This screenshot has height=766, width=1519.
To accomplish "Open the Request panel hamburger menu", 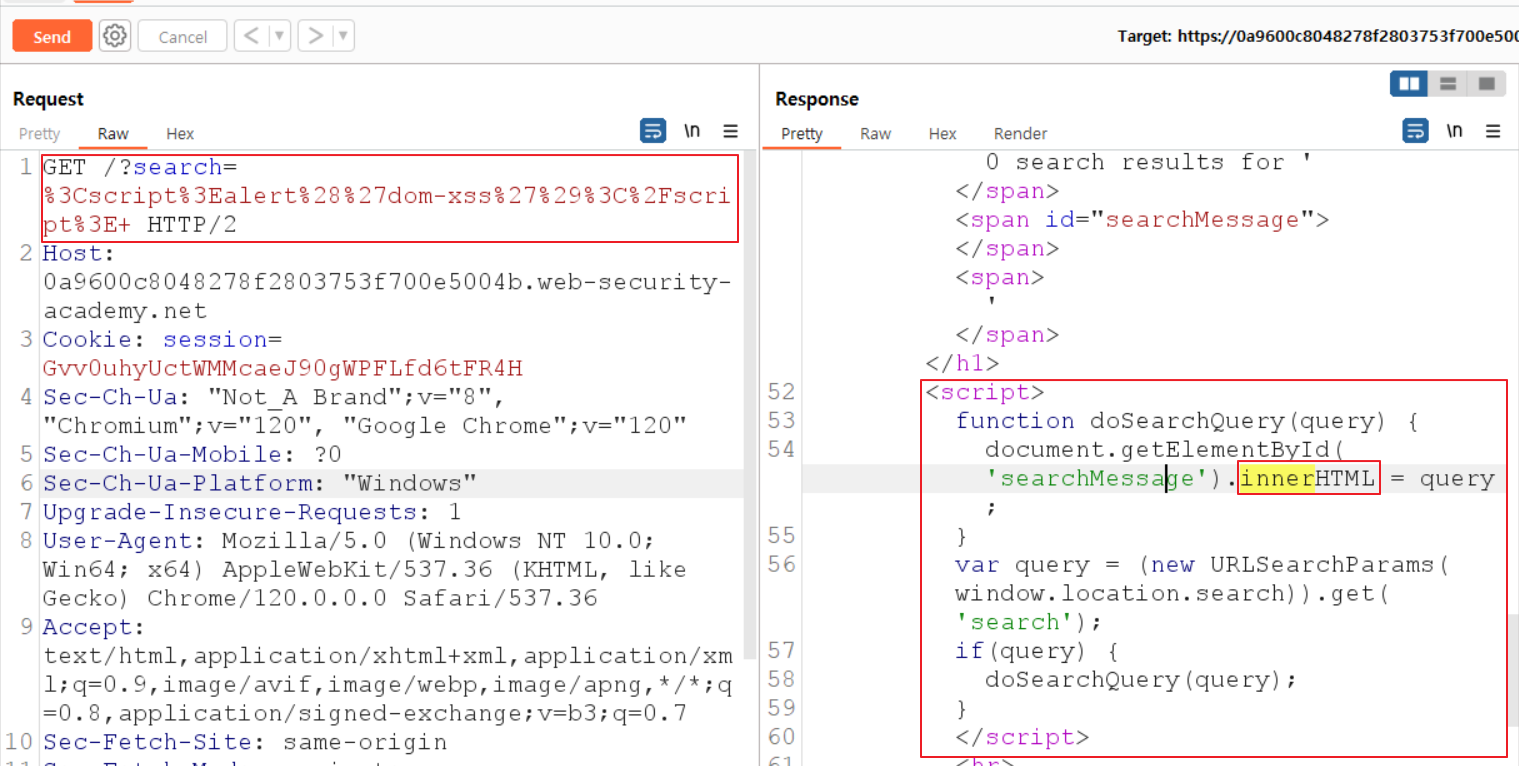I will (x=731, y=131).
